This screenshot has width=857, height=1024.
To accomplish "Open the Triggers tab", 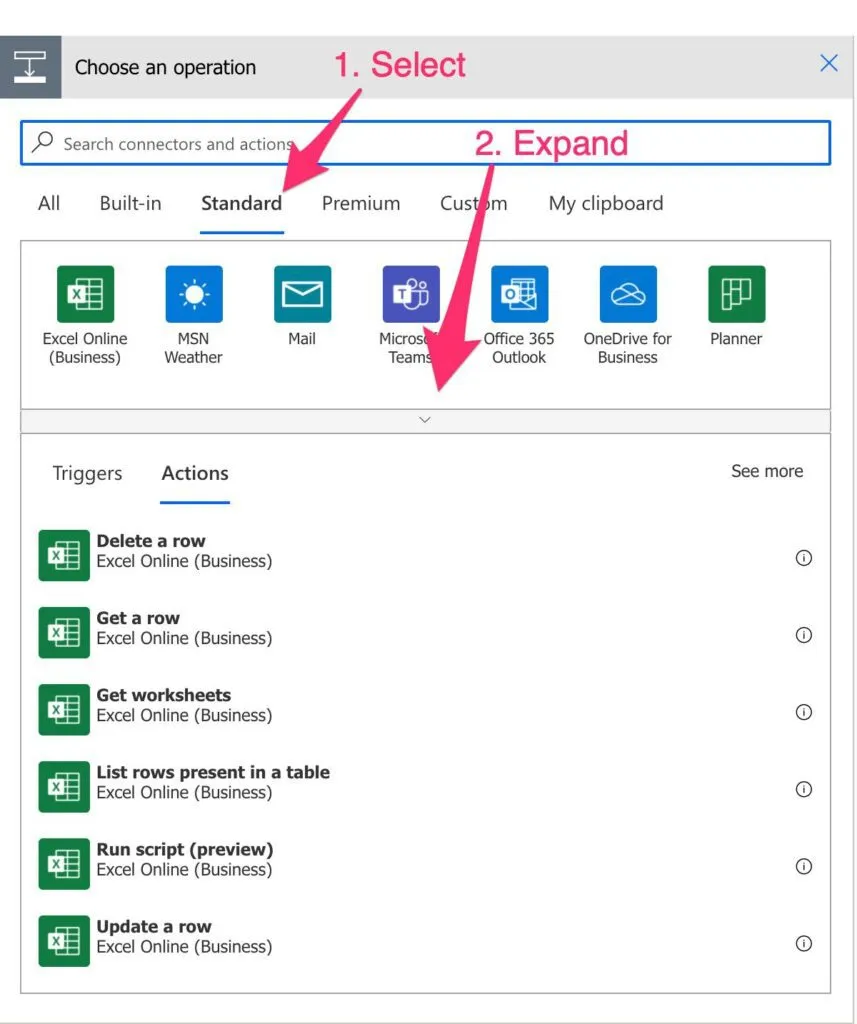I will (87, 473).
